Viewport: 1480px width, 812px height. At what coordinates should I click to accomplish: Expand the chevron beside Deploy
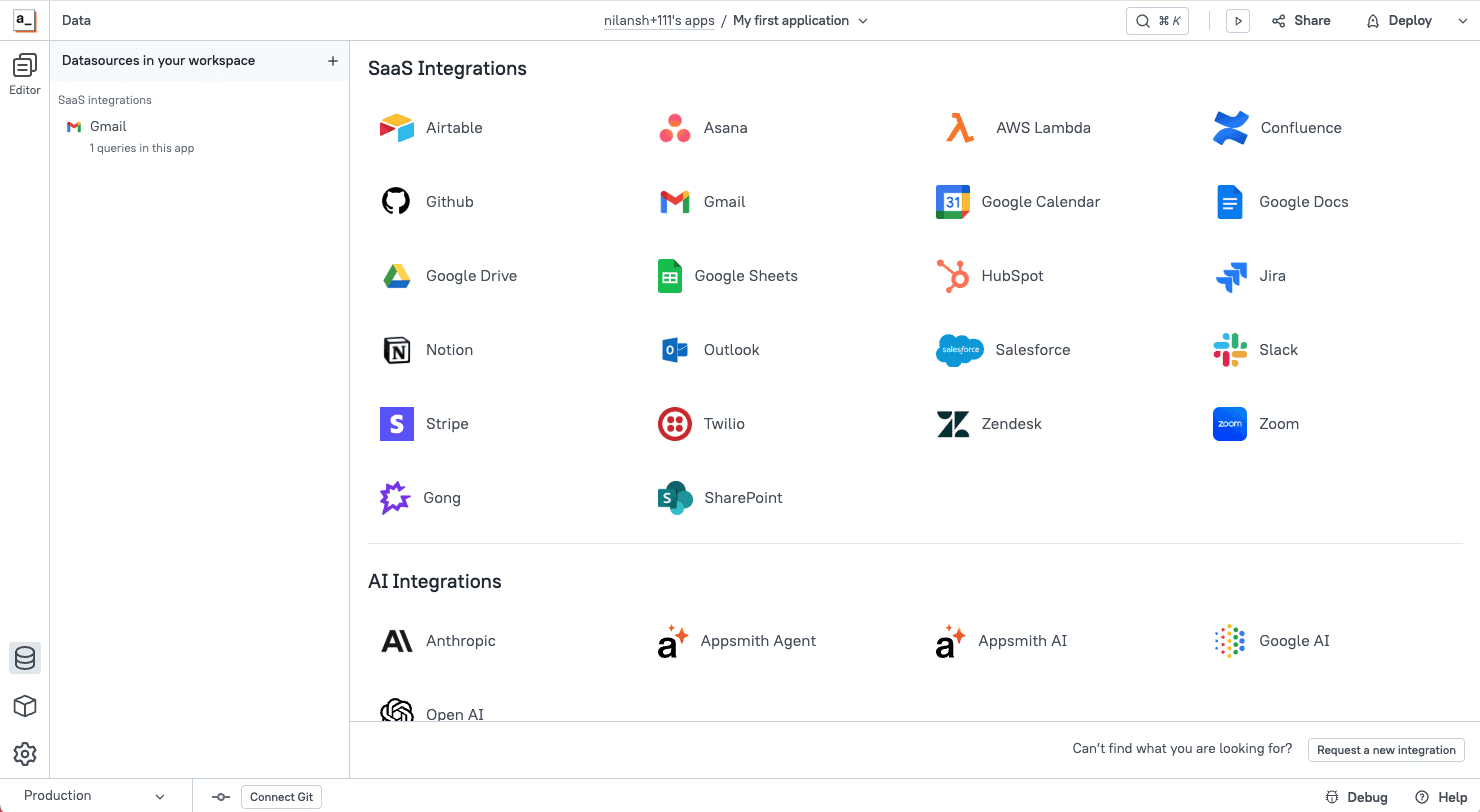point(1461,21)
